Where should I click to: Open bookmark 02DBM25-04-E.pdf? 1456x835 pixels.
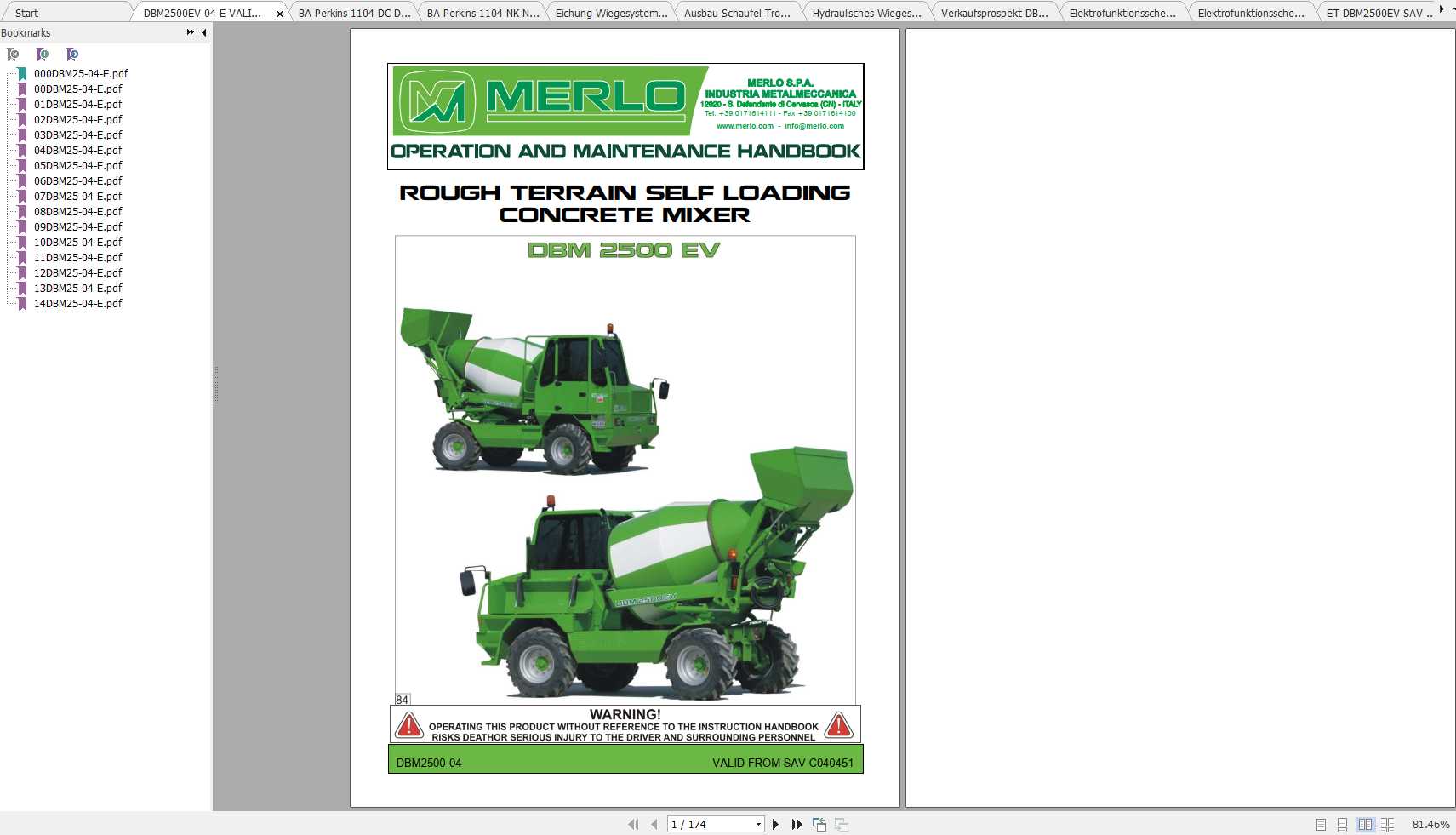pyautogui.click(x=78, y=119)
